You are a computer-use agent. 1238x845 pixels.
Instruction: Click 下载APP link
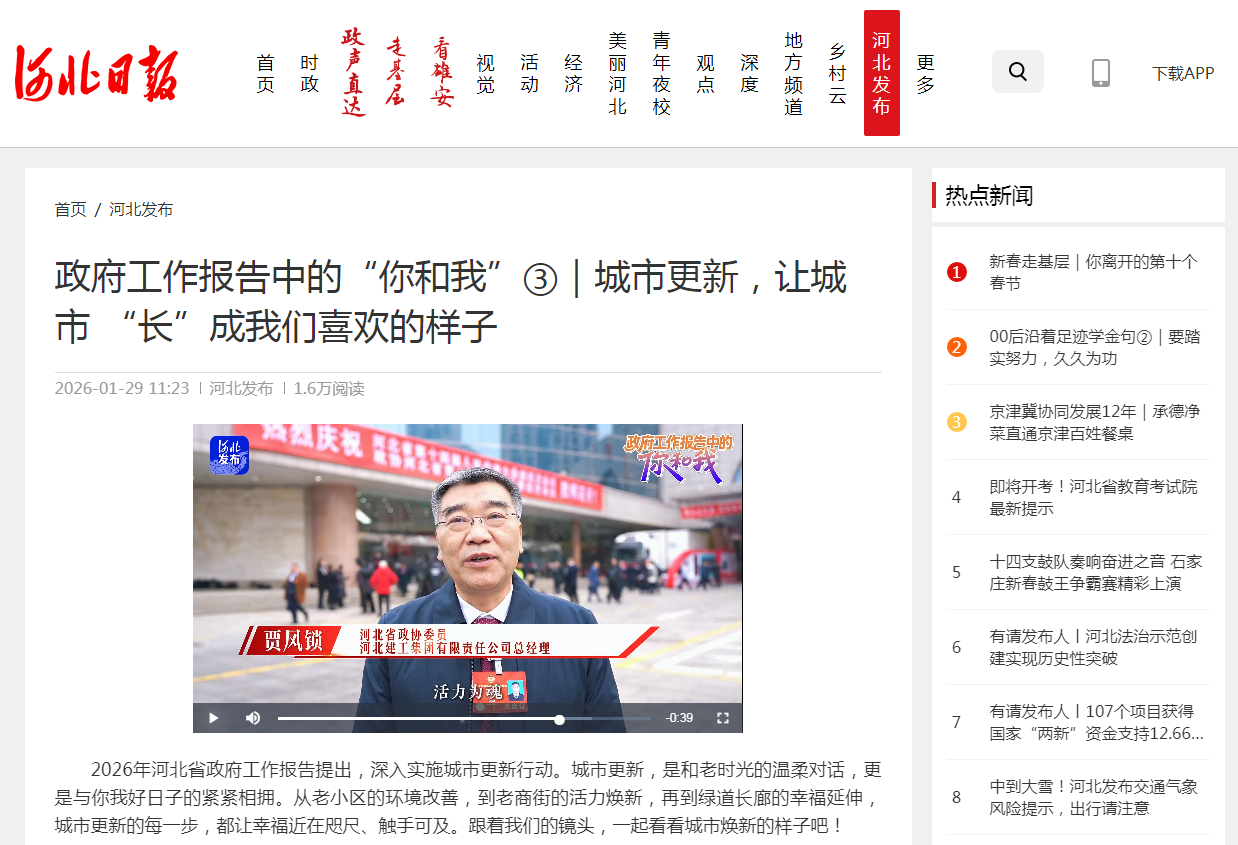[x=1182, y=73]
